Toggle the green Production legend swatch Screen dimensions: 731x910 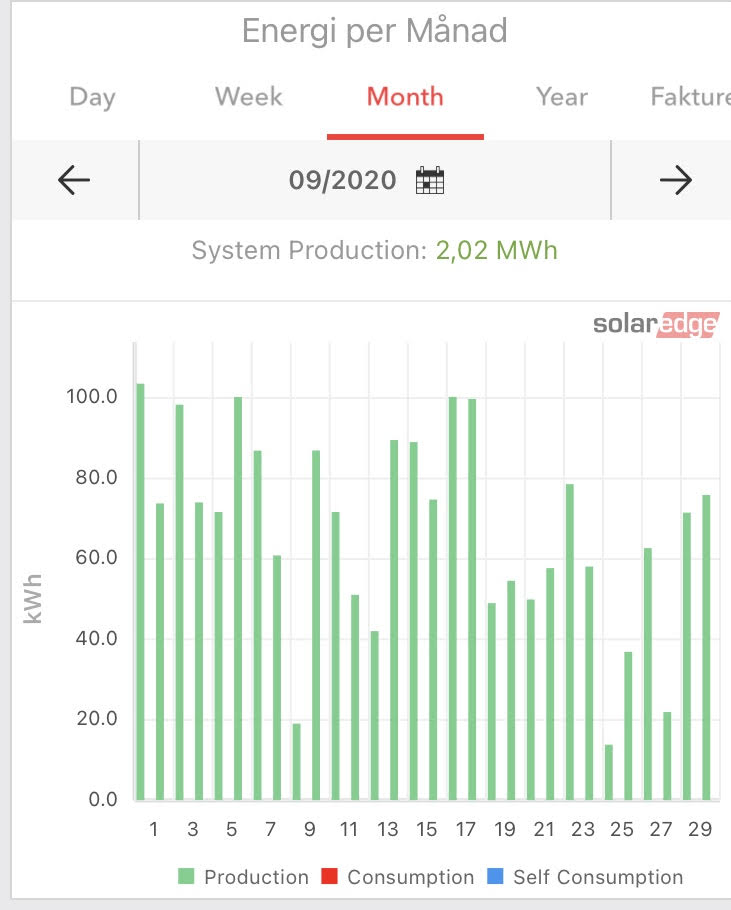point(186,877)
